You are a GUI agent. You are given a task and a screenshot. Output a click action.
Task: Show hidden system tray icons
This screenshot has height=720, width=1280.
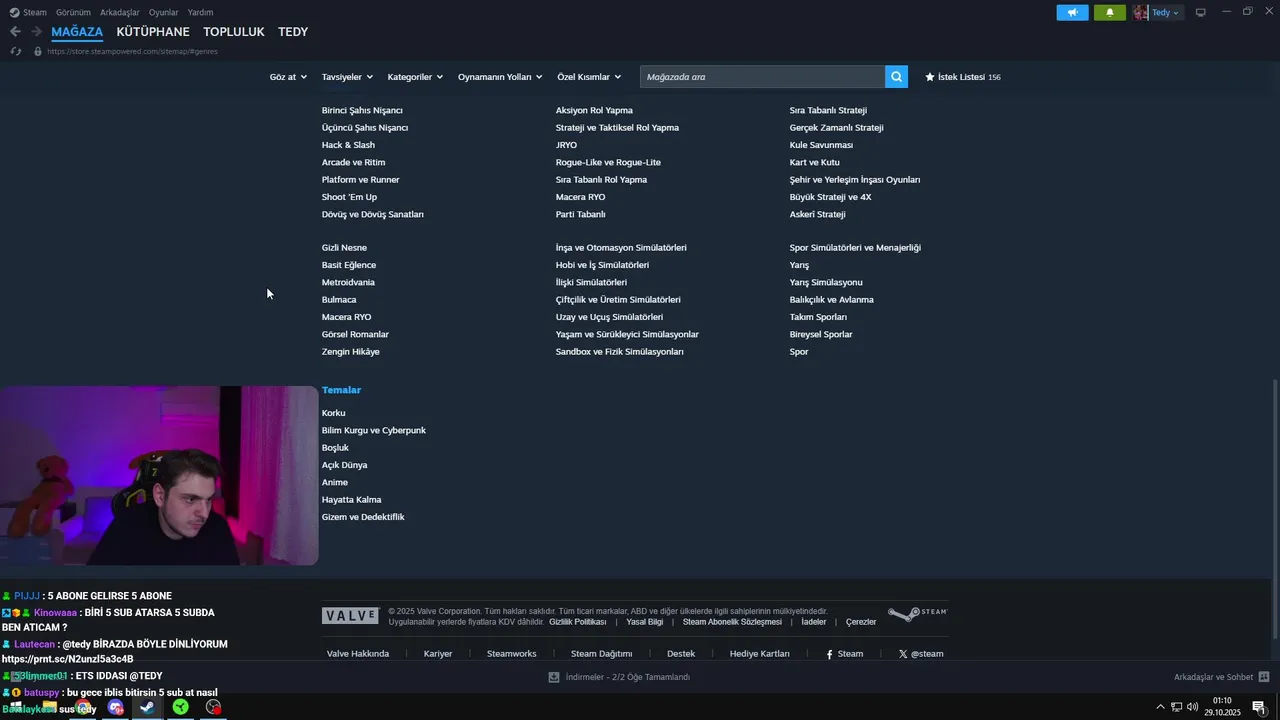[x=1160, y=707]
